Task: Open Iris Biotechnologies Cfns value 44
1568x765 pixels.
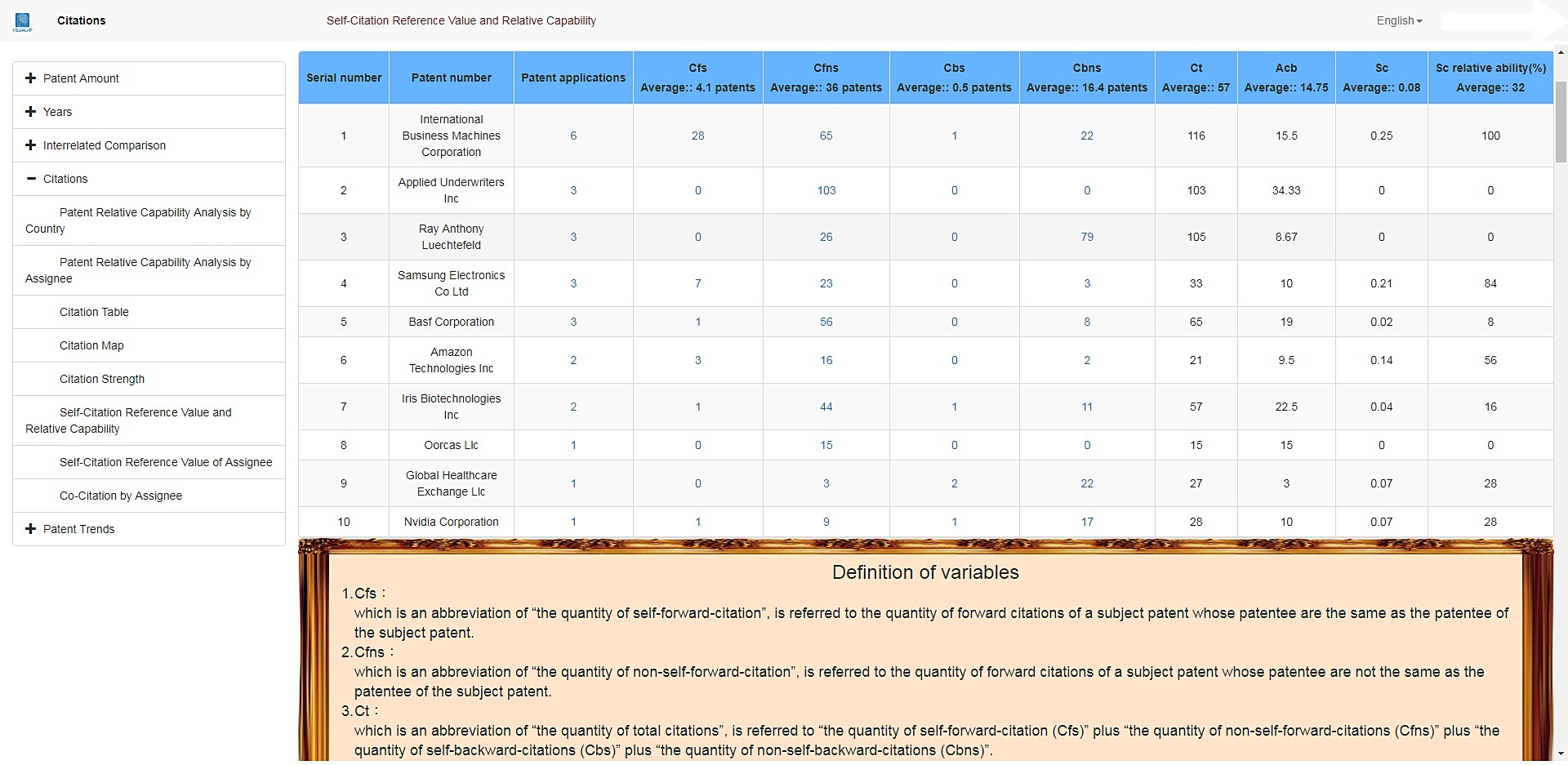Action: pos(826,407)
